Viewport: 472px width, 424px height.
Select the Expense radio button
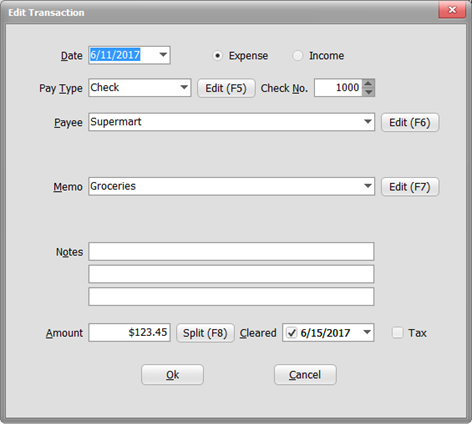pos(217,56)
